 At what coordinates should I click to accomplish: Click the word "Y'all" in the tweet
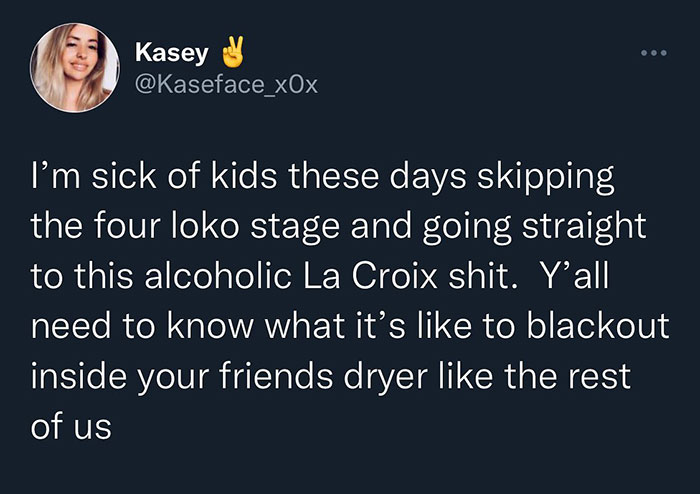[574, 275]
